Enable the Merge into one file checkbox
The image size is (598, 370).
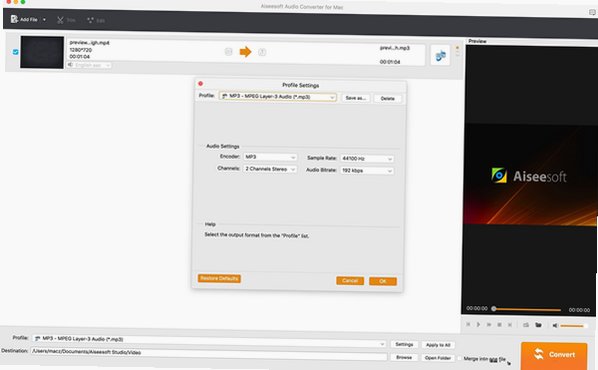pyautogui.click(x=460, y=359)
